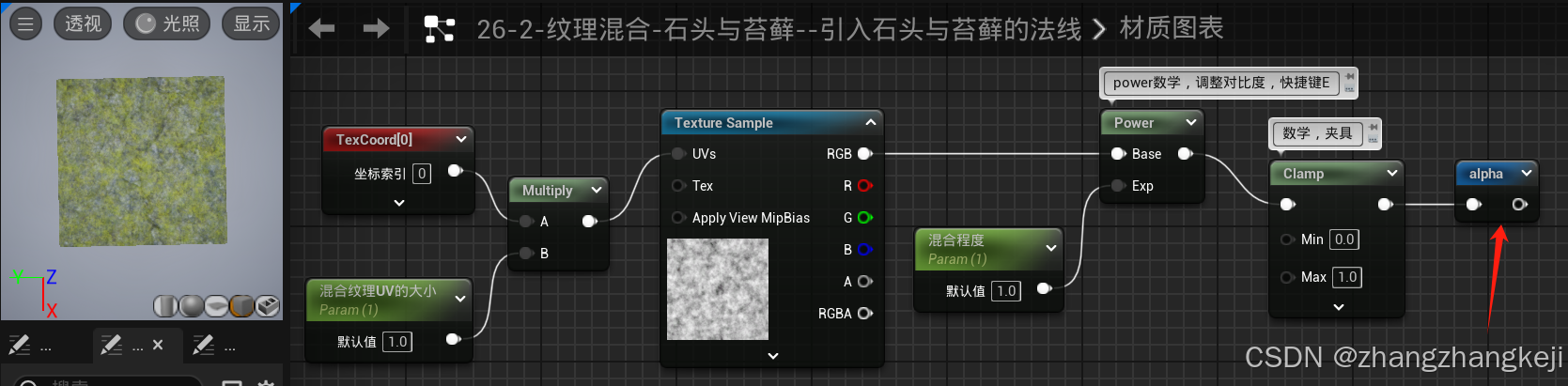The height and width of the screenshot is (386, 1568).
Task: Switch to the third panel tab
Action: [x=215, y=346]
